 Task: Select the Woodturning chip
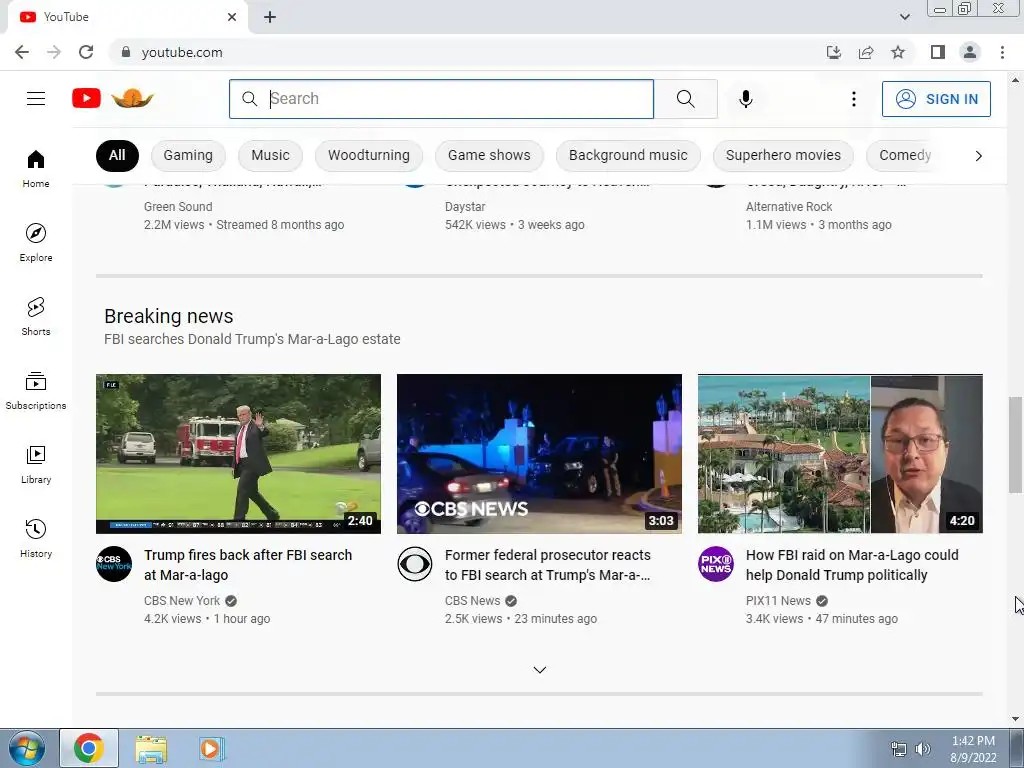pyautogui.click(x=369, y=155)
